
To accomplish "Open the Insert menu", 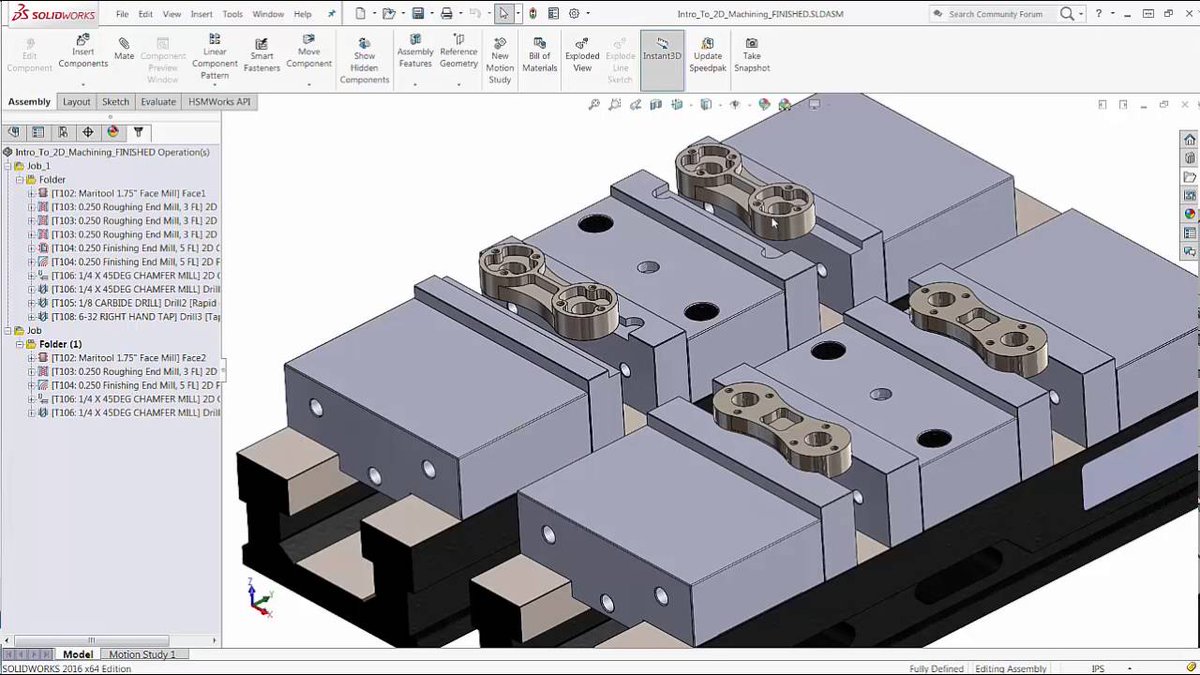I will tap(201, 14).
